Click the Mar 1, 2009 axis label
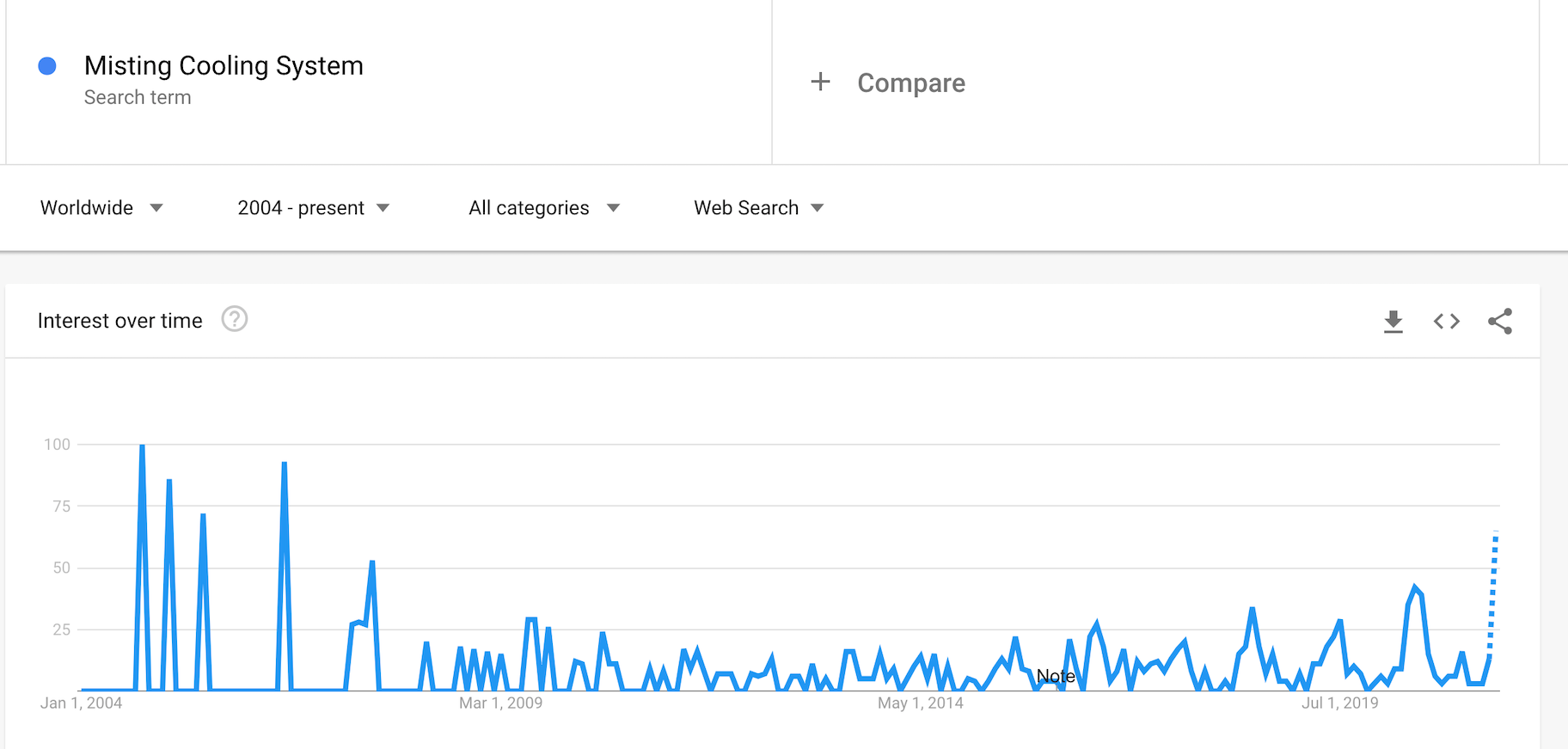This screenshot has width=1568, height=749. coord(500,703)
